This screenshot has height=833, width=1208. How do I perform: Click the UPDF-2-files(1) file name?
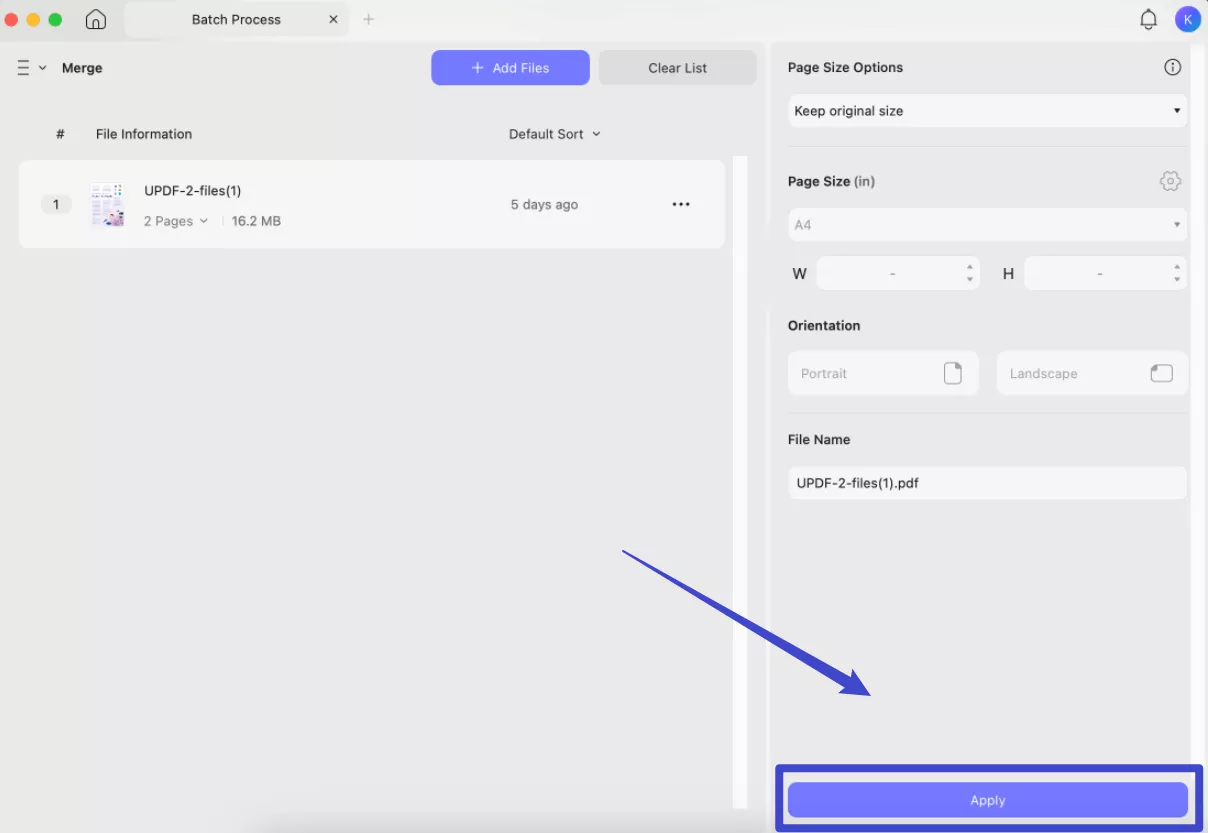click(193, 190)
